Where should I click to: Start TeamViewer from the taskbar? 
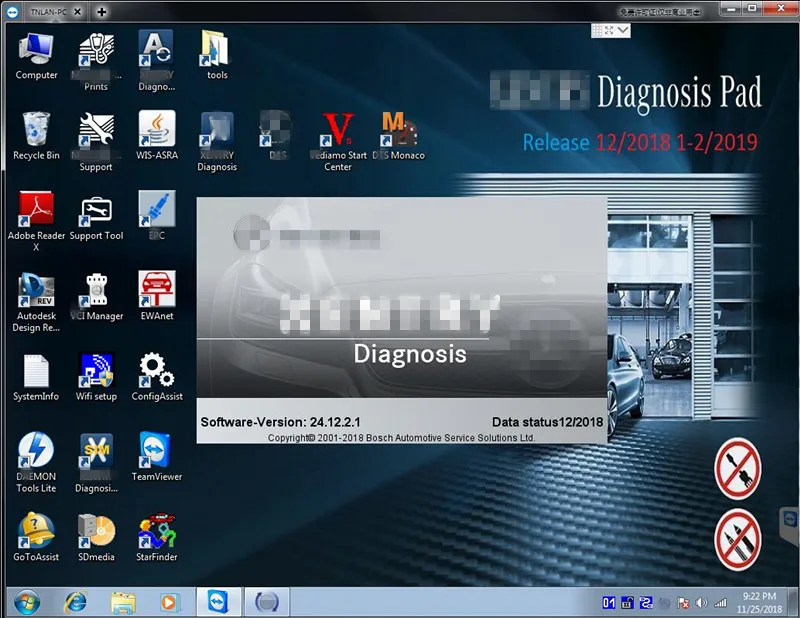(220, 603)
